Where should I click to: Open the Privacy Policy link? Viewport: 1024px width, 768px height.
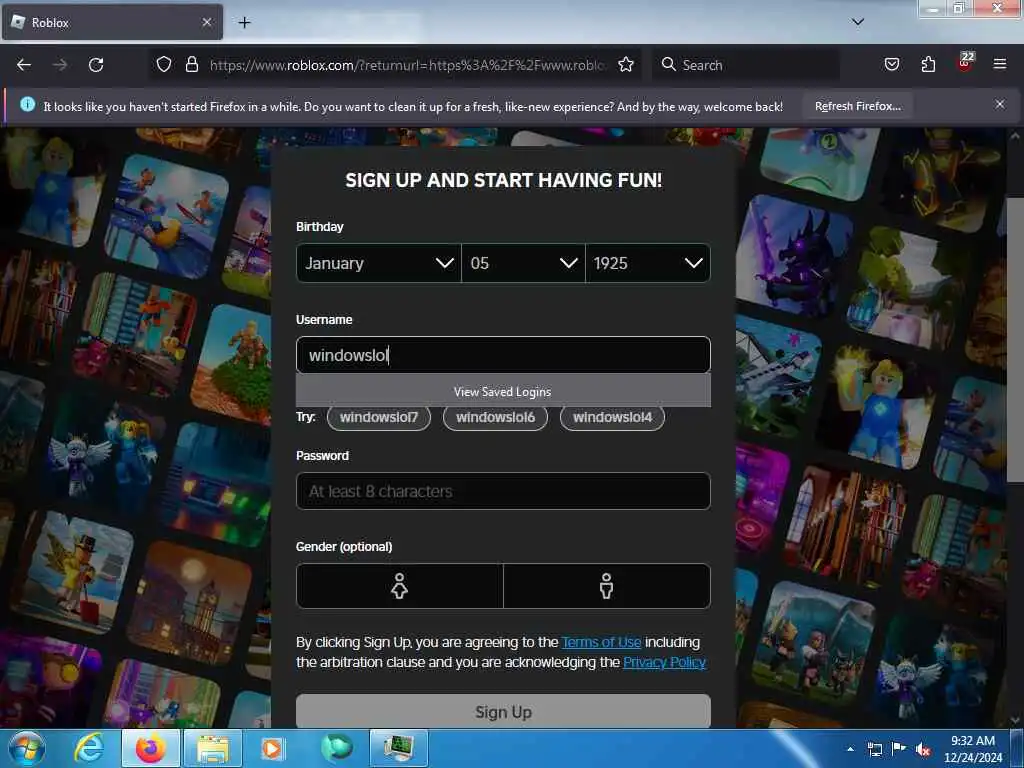click(x=664, y=662)
